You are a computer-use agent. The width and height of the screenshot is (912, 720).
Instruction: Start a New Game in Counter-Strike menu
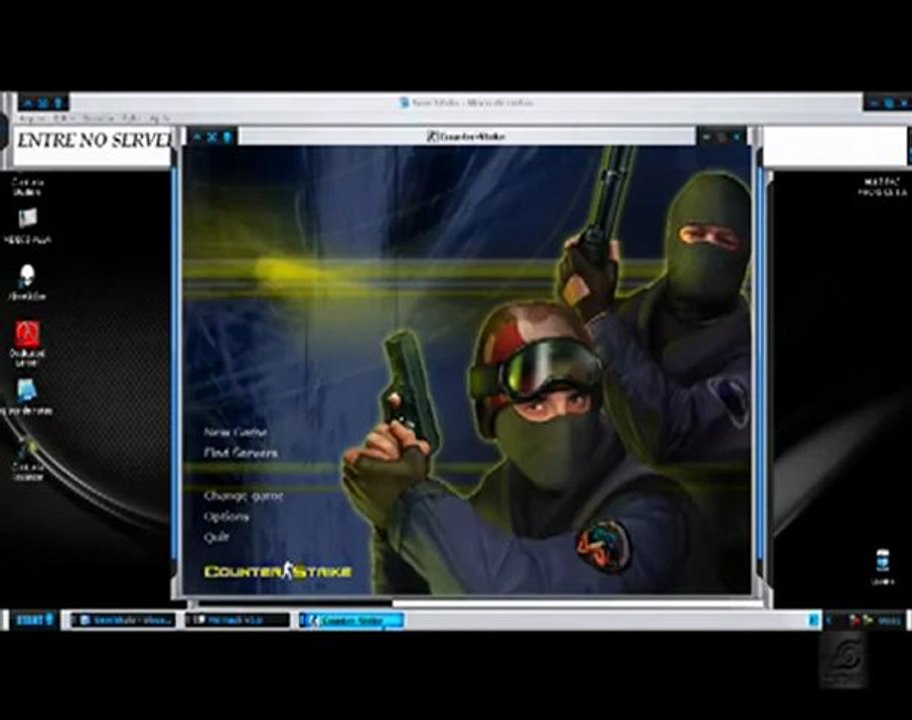pos(235,432)
